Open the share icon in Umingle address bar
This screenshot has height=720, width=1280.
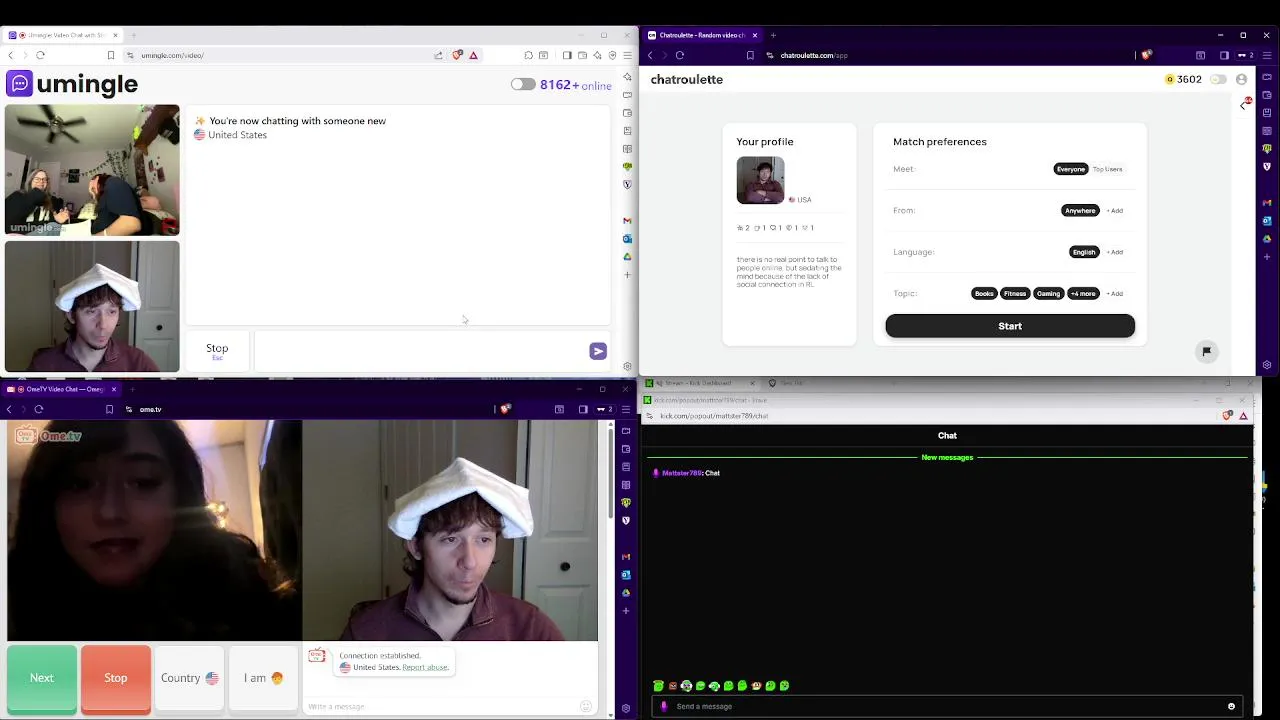pyautogui.click(x=438, y=55)
